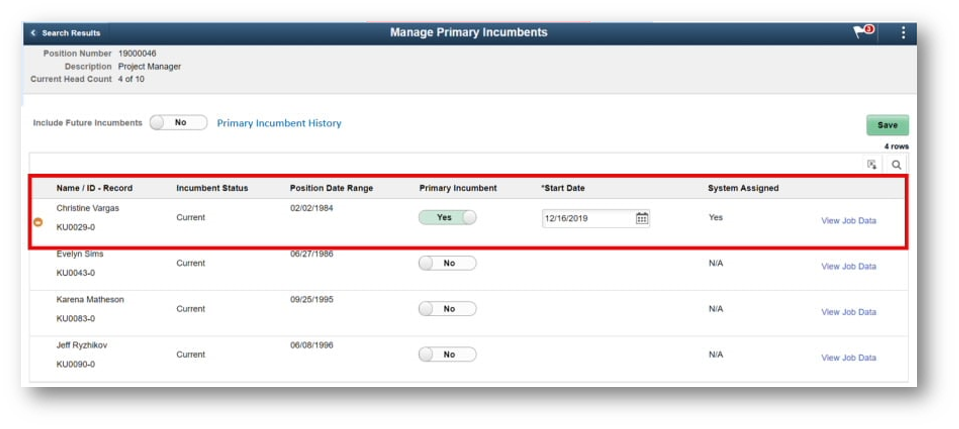View Job Data for Karena Matheson
This screenshot has width=959, height=429.
848,312
